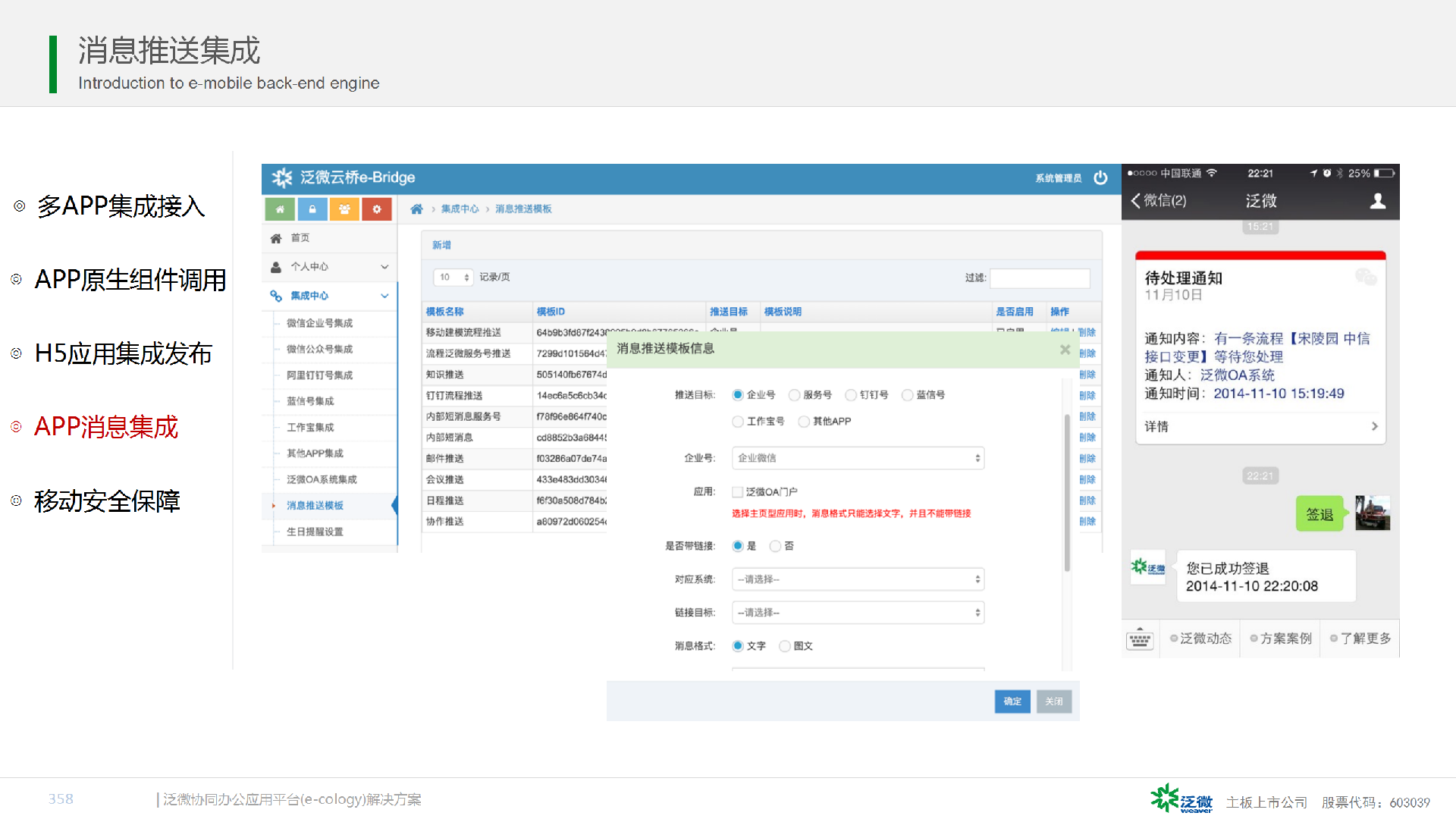This screenshot has width=1456, height=819.
Task: Tap the 了解更多 bottom menu
Action: click(1360, 639)
